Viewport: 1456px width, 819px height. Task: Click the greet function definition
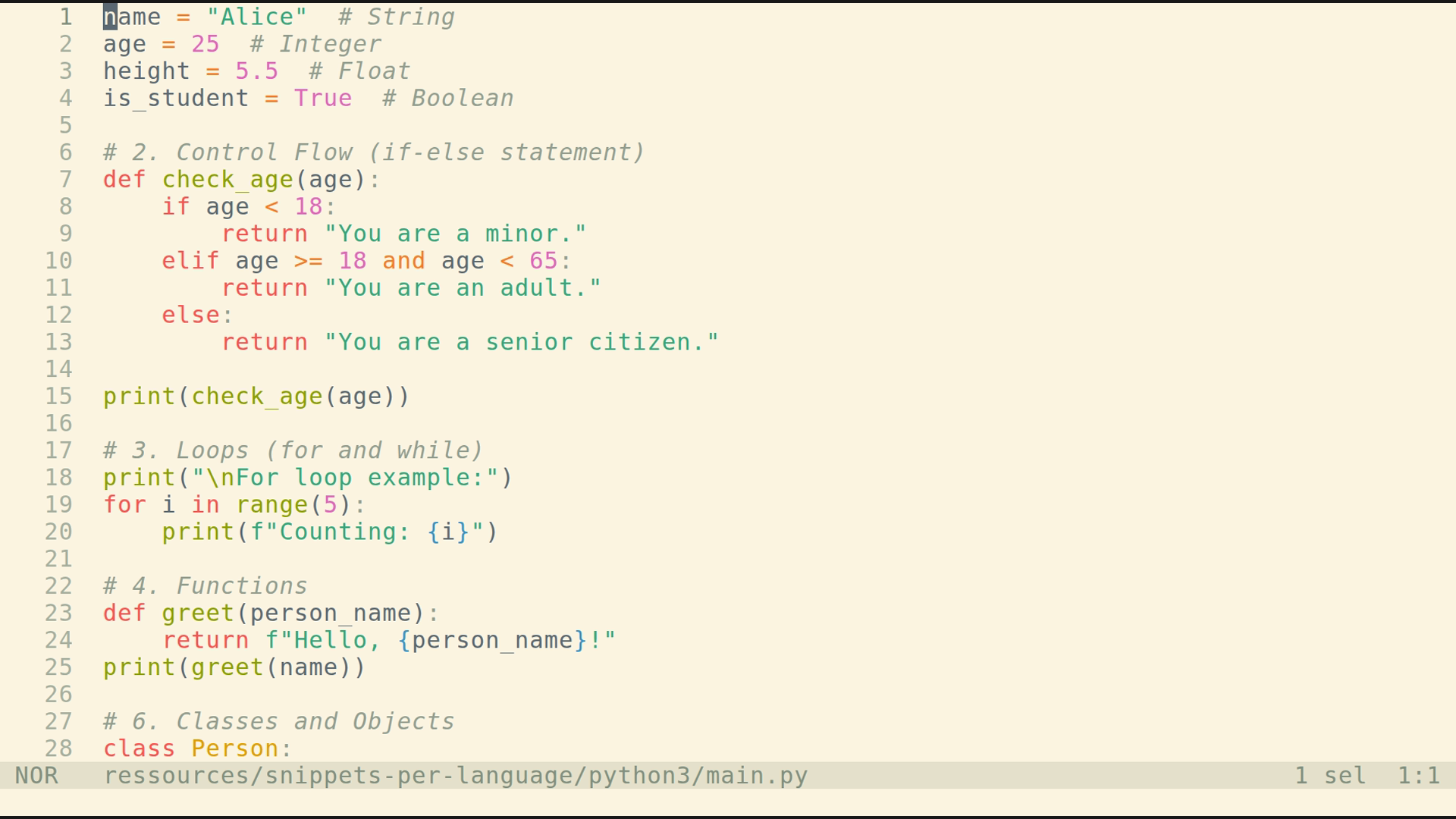tap(196, 613)
